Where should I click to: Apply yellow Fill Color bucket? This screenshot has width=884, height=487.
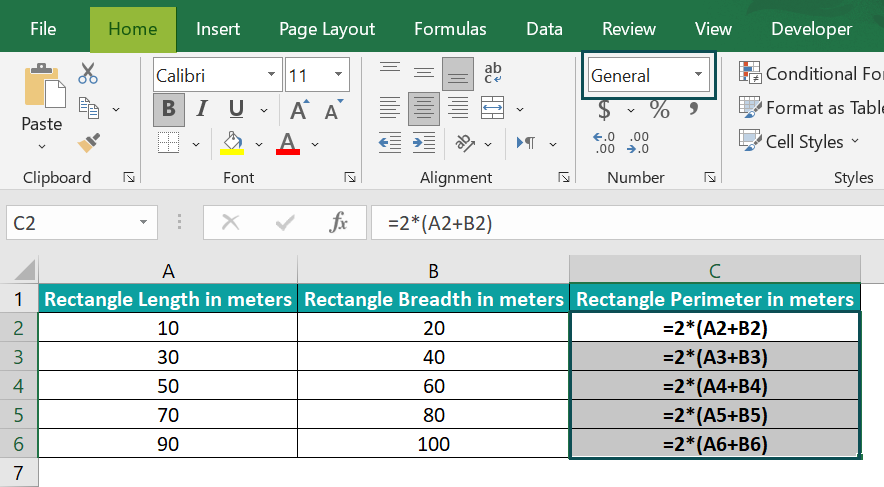[x=232, y=143]
